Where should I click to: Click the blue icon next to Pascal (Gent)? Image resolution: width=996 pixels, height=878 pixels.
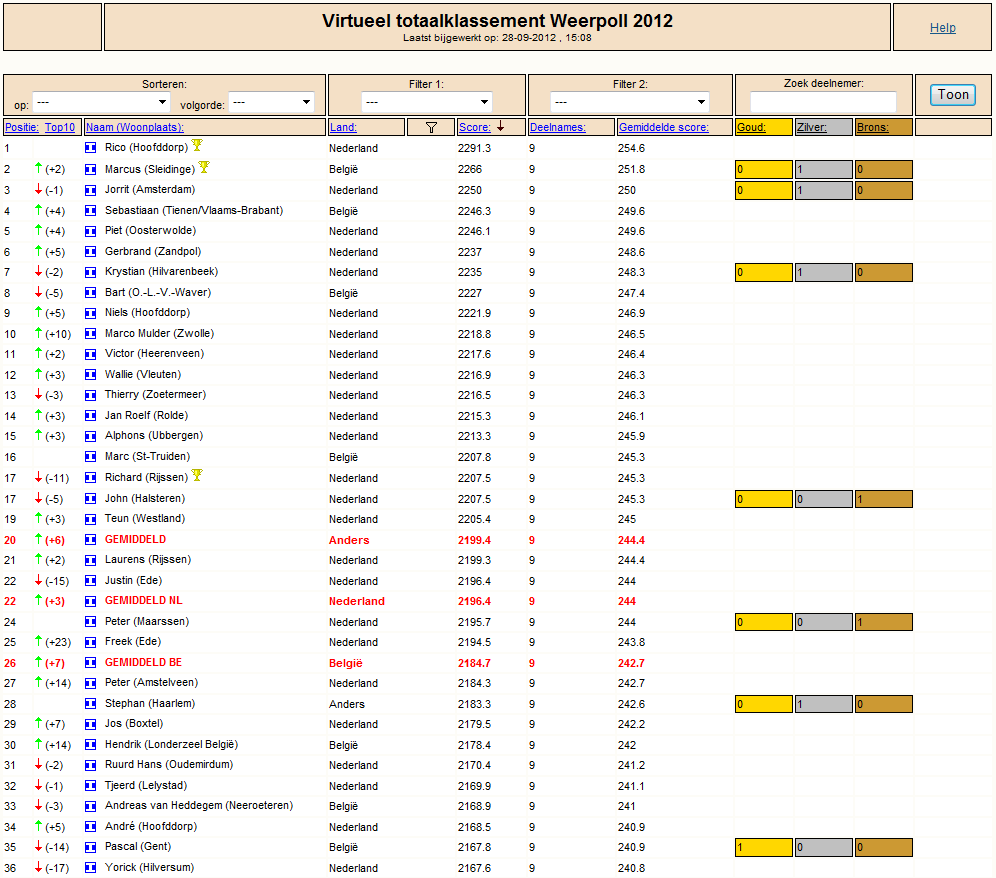click(90, 847)
